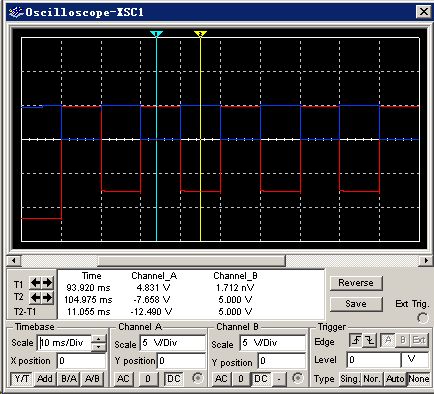Move cursor T2 right with arrow
Image resolution: width=434 pixels, height=394 pixels.
[47, 297]
